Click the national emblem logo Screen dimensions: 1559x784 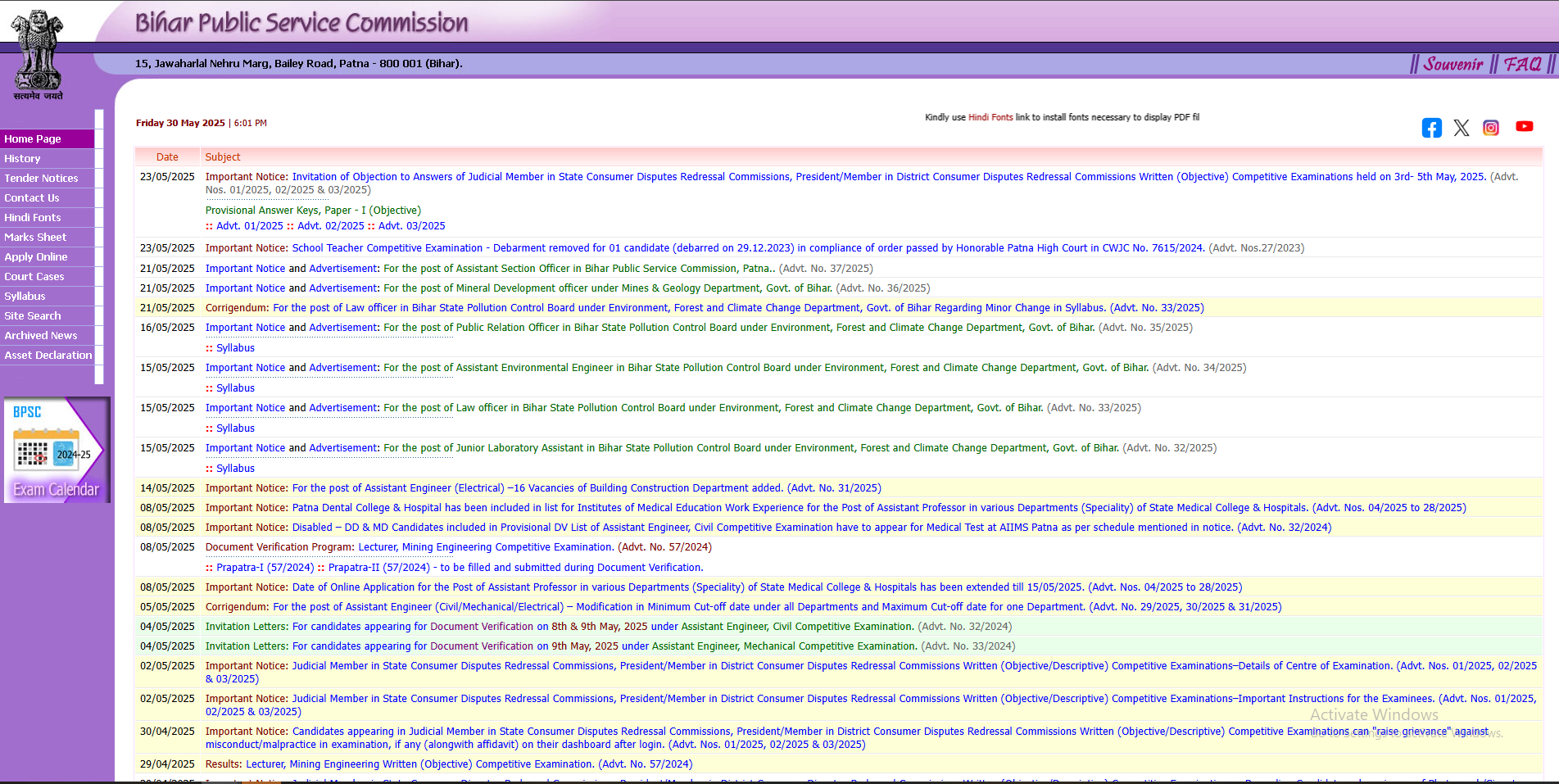click(x=37, y=55)
